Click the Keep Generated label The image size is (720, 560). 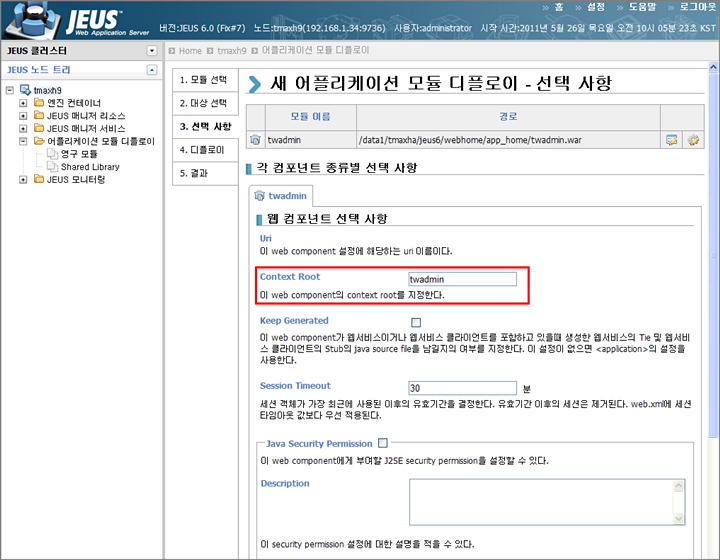tap(294, 320)
